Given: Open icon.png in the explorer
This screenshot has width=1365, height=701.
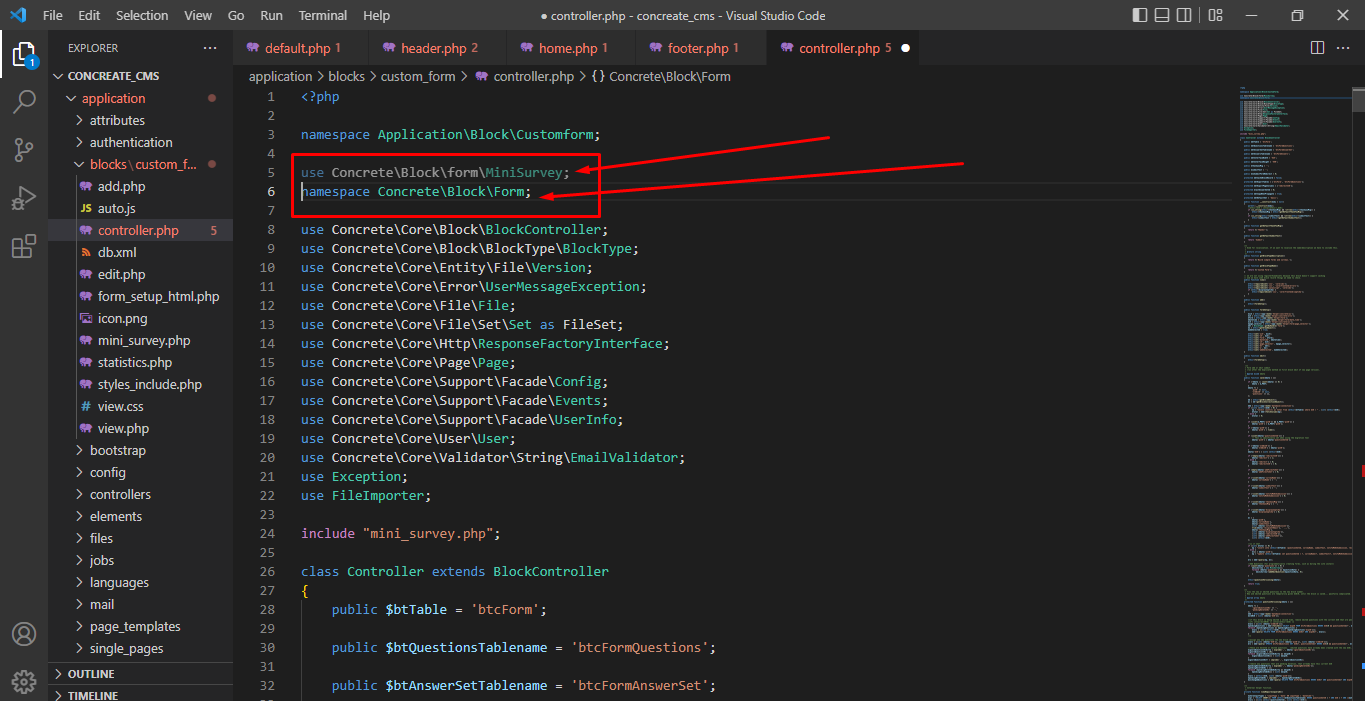Looking at the screenshot, I should (x=141, y=318).
